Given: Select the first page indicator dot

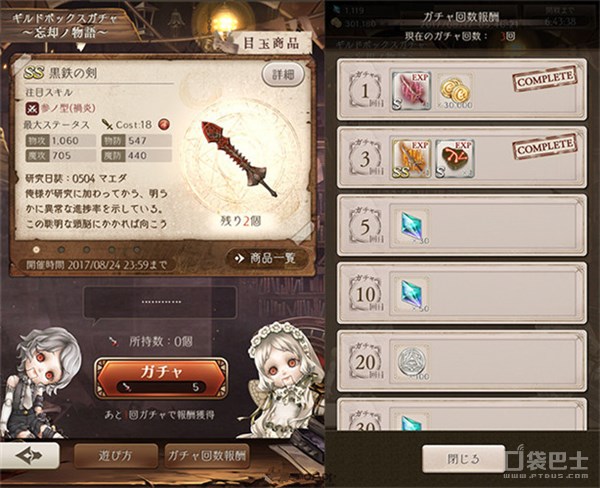Looking at the screenshot, I should pyautogui.click(x=36, y=250).
